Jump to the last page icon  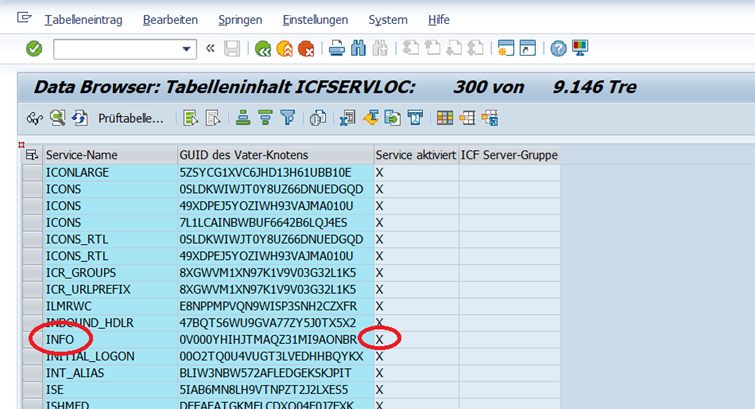475,49
